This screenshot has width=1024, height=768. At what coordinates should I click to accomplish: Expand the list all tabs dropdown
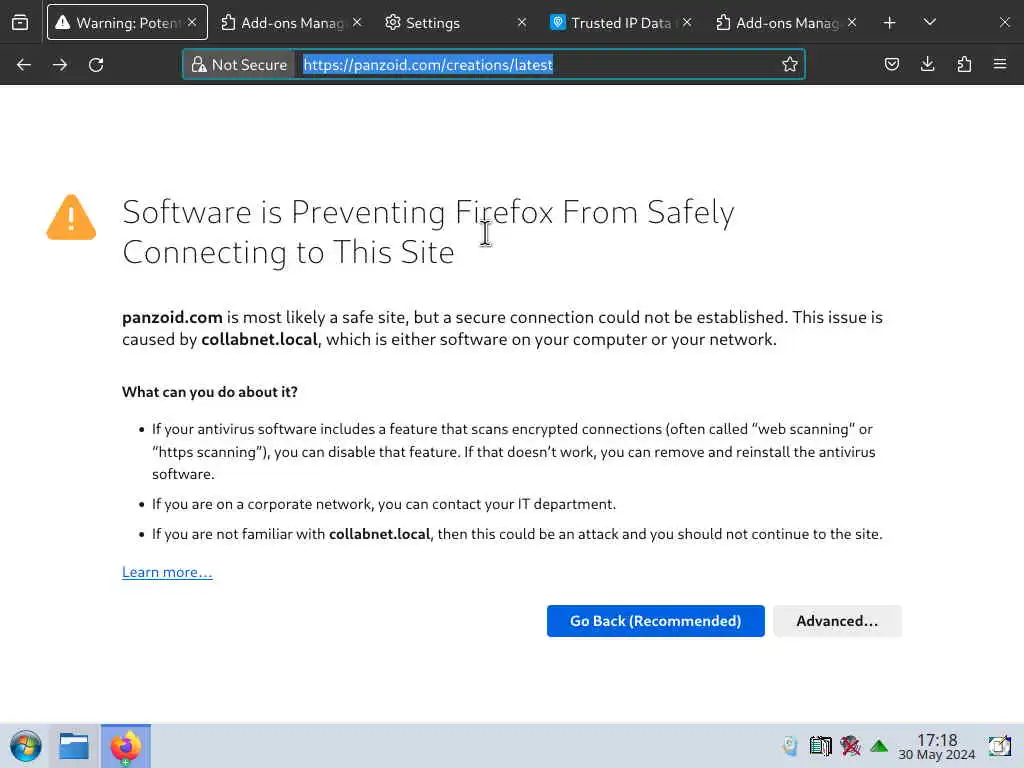930,23
